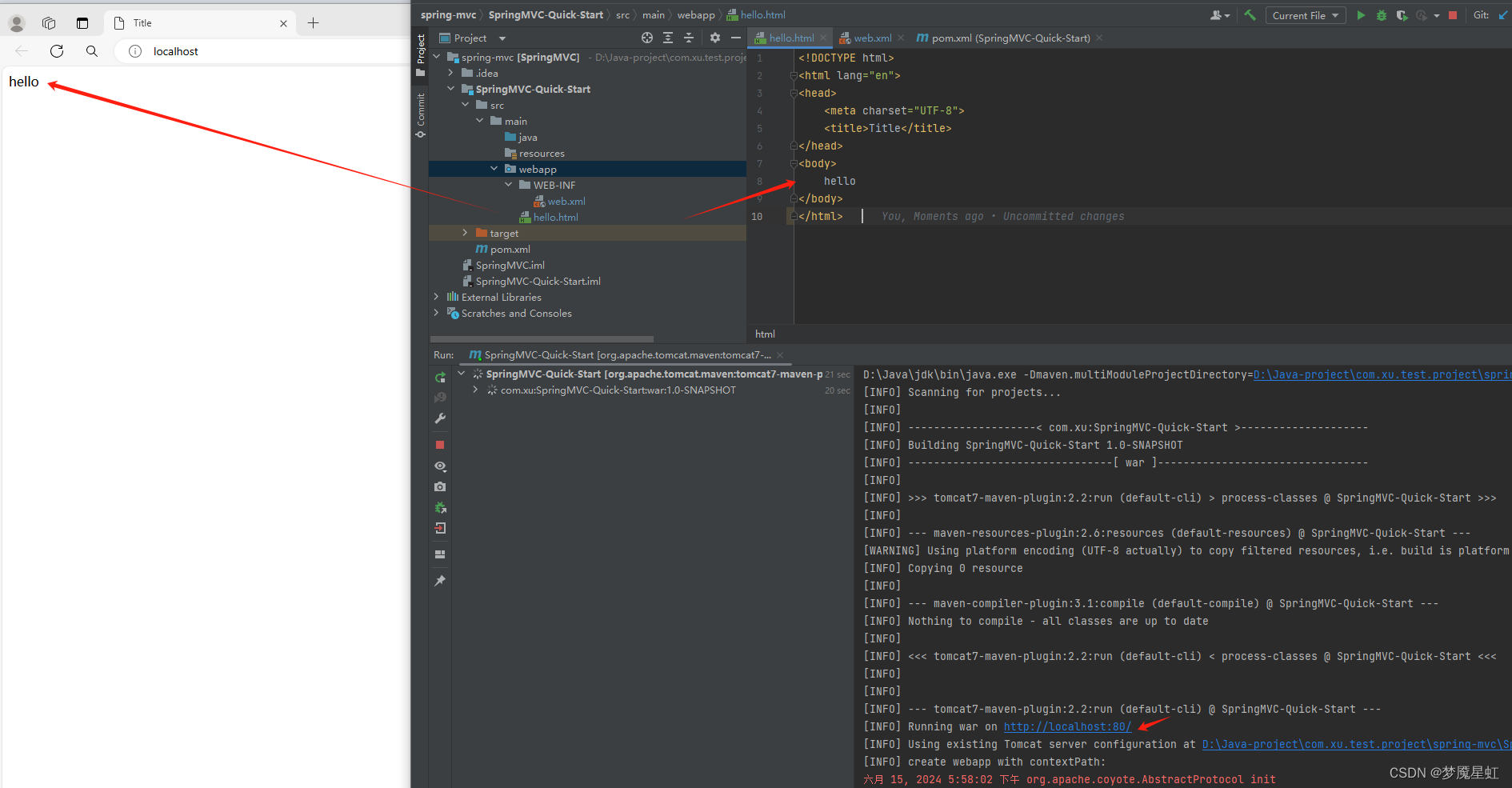
Task: Select web.xml in the project tree
Action: tap(559, 201)
